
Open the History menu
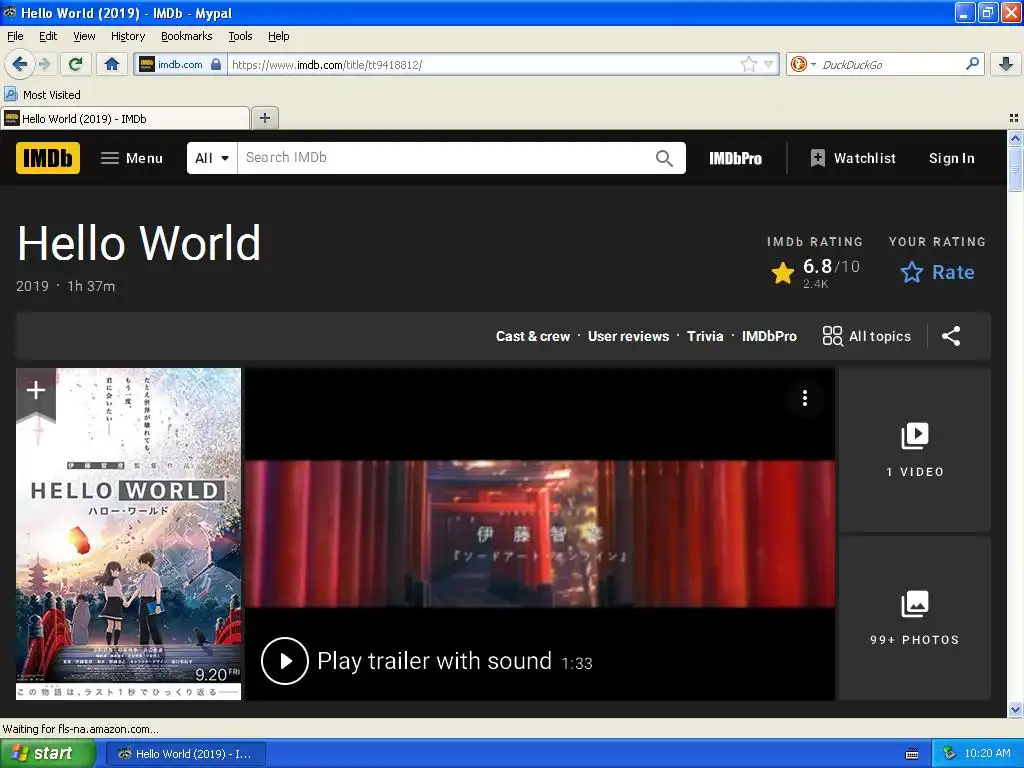click(x=128, y=36)
